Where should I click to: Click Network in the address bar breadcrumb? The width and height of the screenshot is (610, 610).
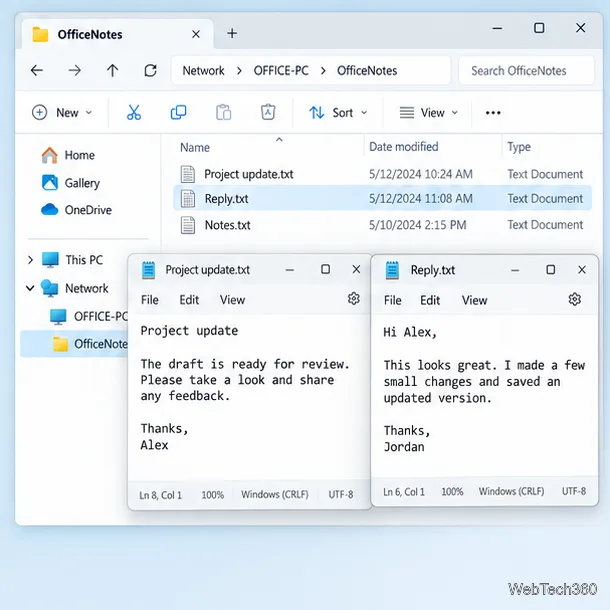point(203,71)
